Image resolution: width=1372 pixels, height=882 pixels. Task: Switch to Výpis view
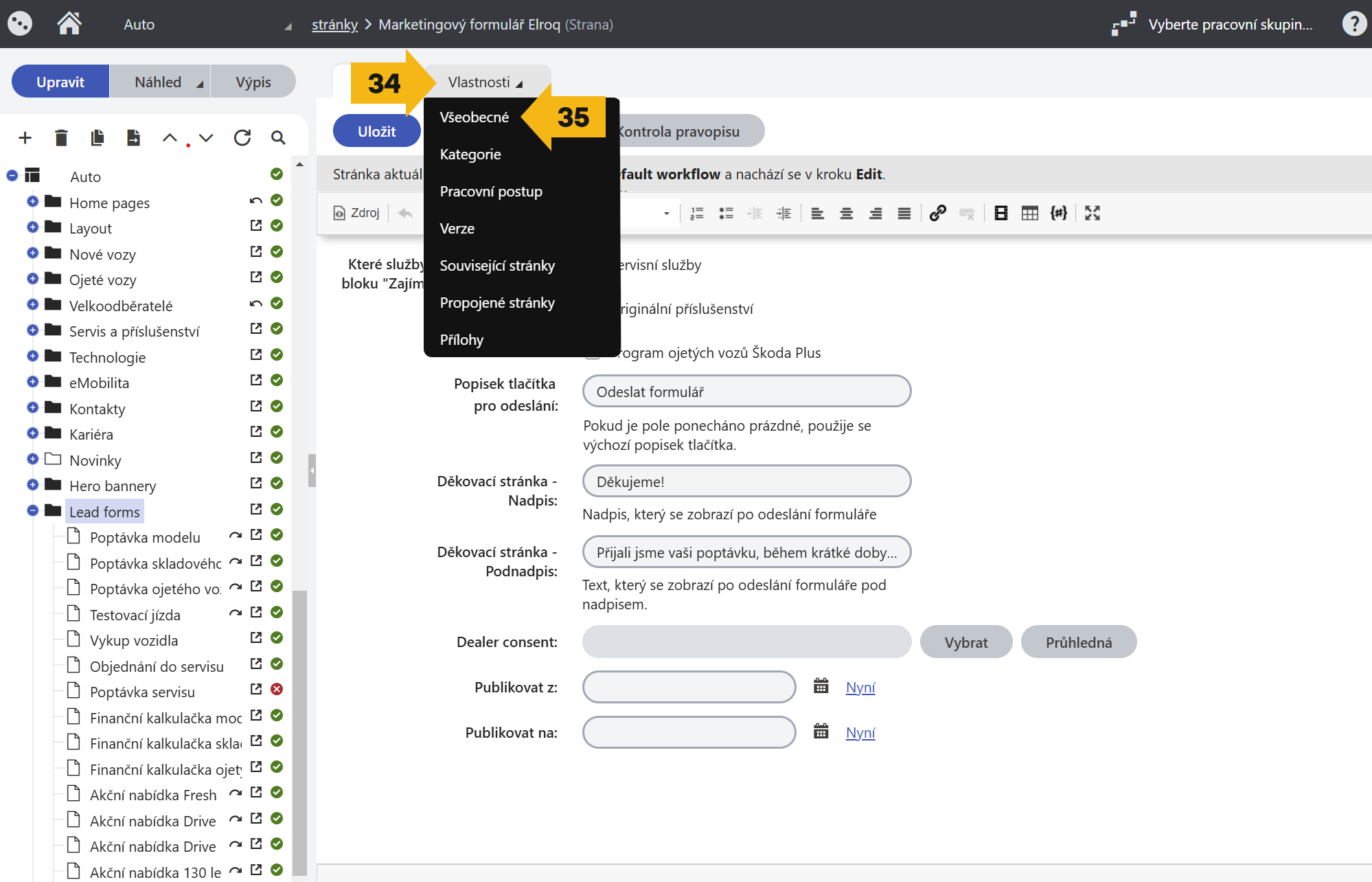click(253, 82)
